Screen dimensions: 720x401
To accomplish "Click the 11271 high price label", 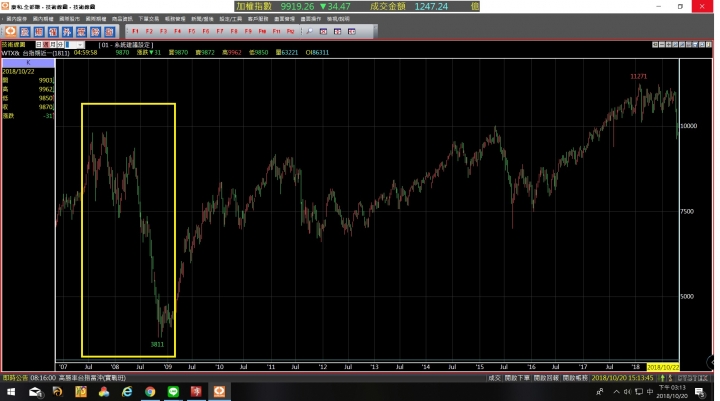I will click(x=638, y=76).
